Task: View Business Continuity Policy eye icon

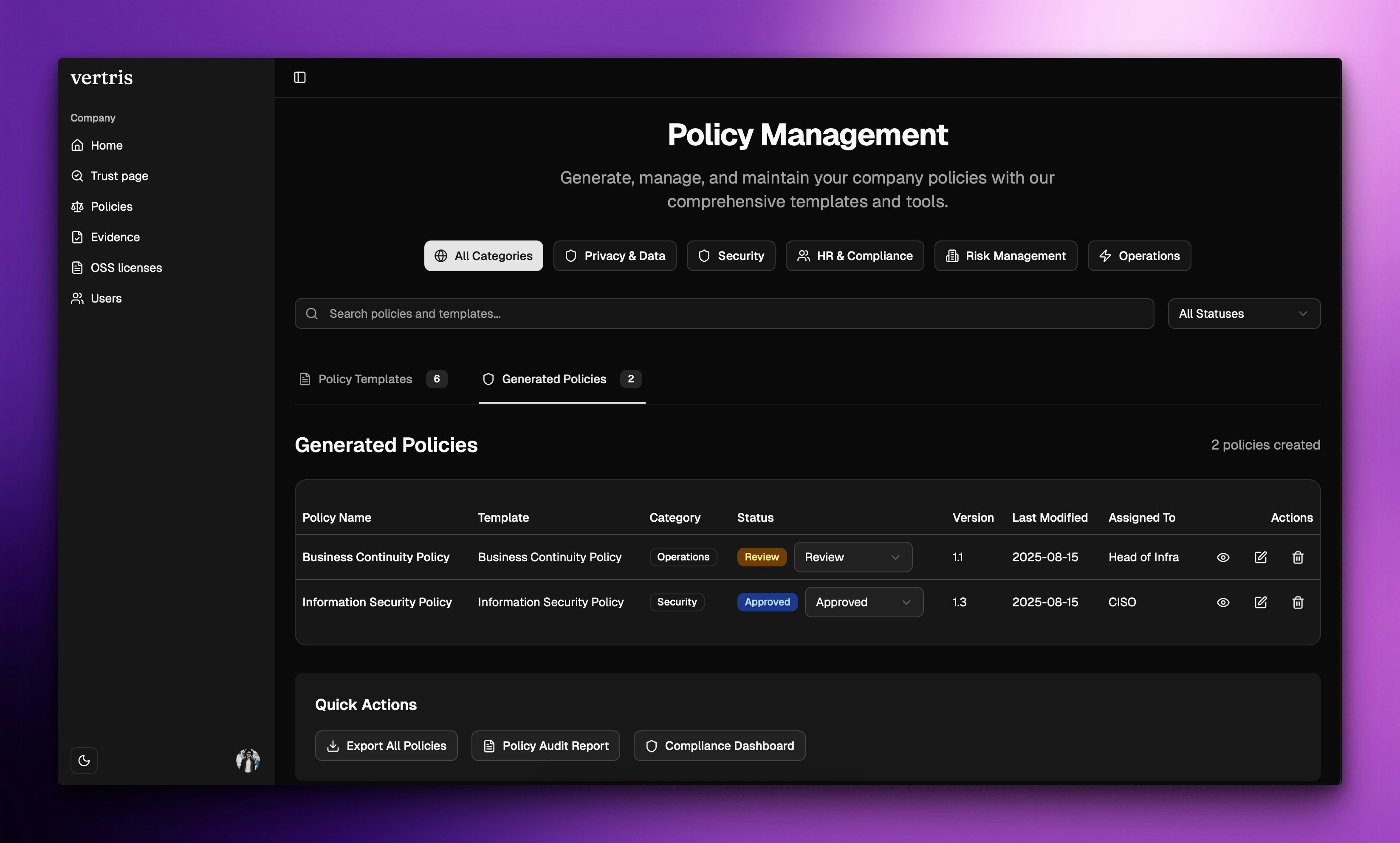Action: point(1223,557)
